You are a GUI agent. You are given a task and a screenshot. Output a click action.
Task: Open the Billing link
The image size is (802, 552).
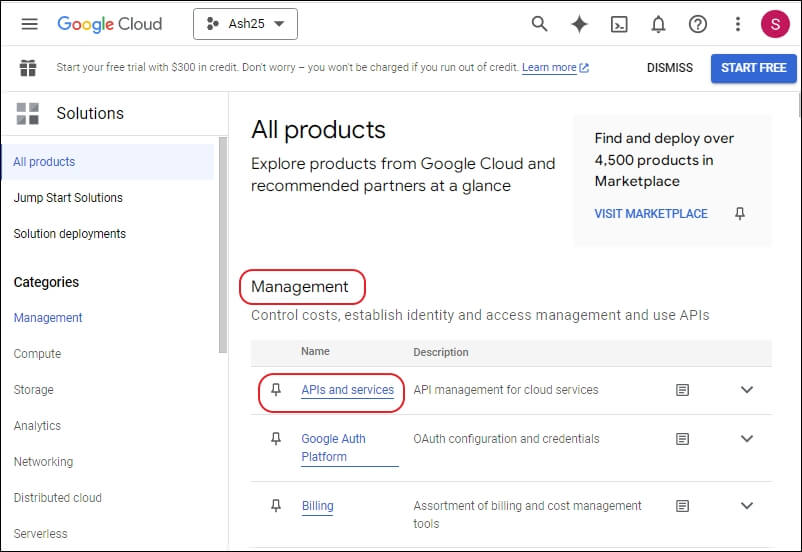point(318,506)
